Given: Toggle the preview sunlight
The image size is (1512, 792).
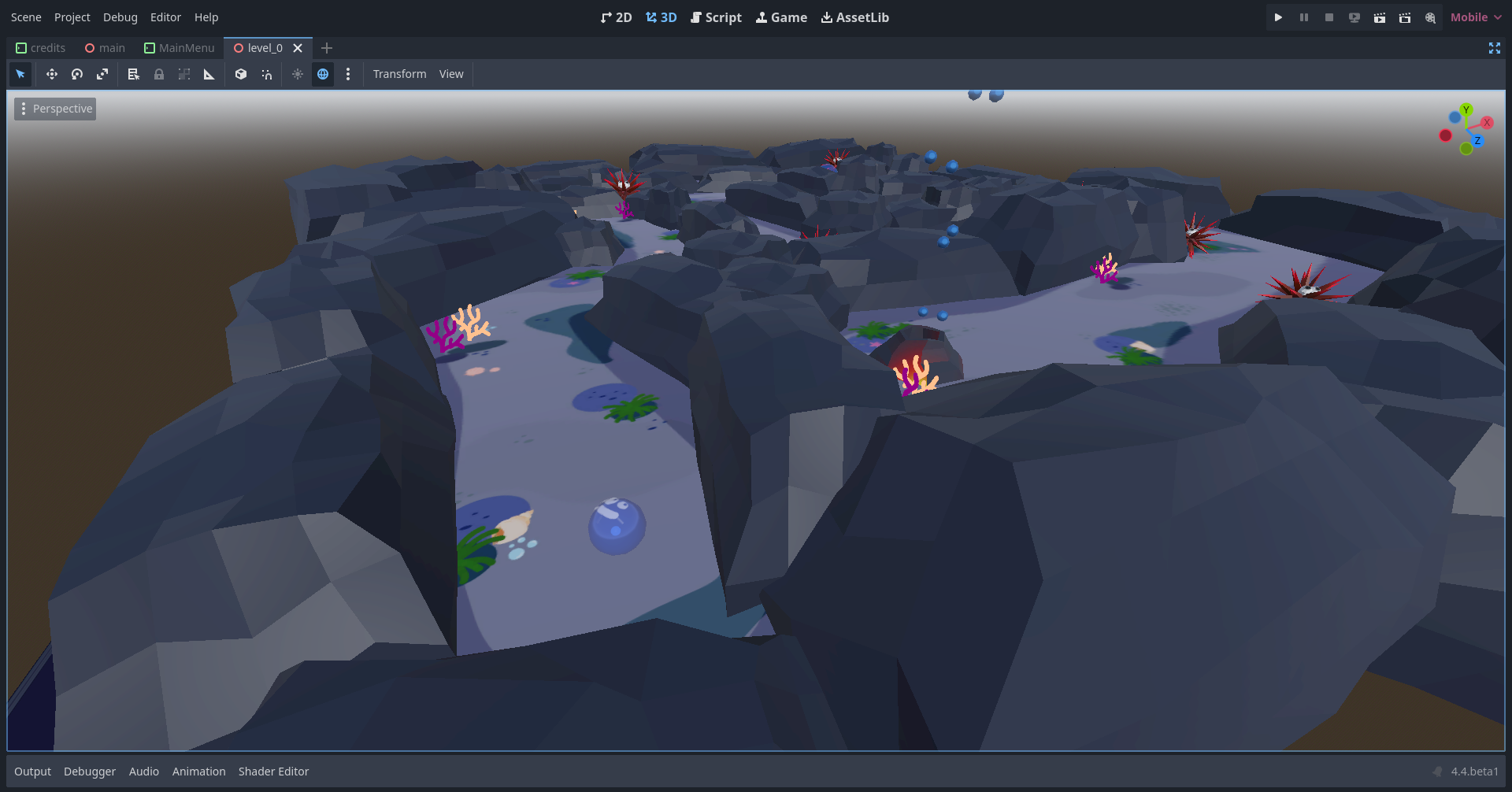Looking at the screenshot, I should coord(298,74).
